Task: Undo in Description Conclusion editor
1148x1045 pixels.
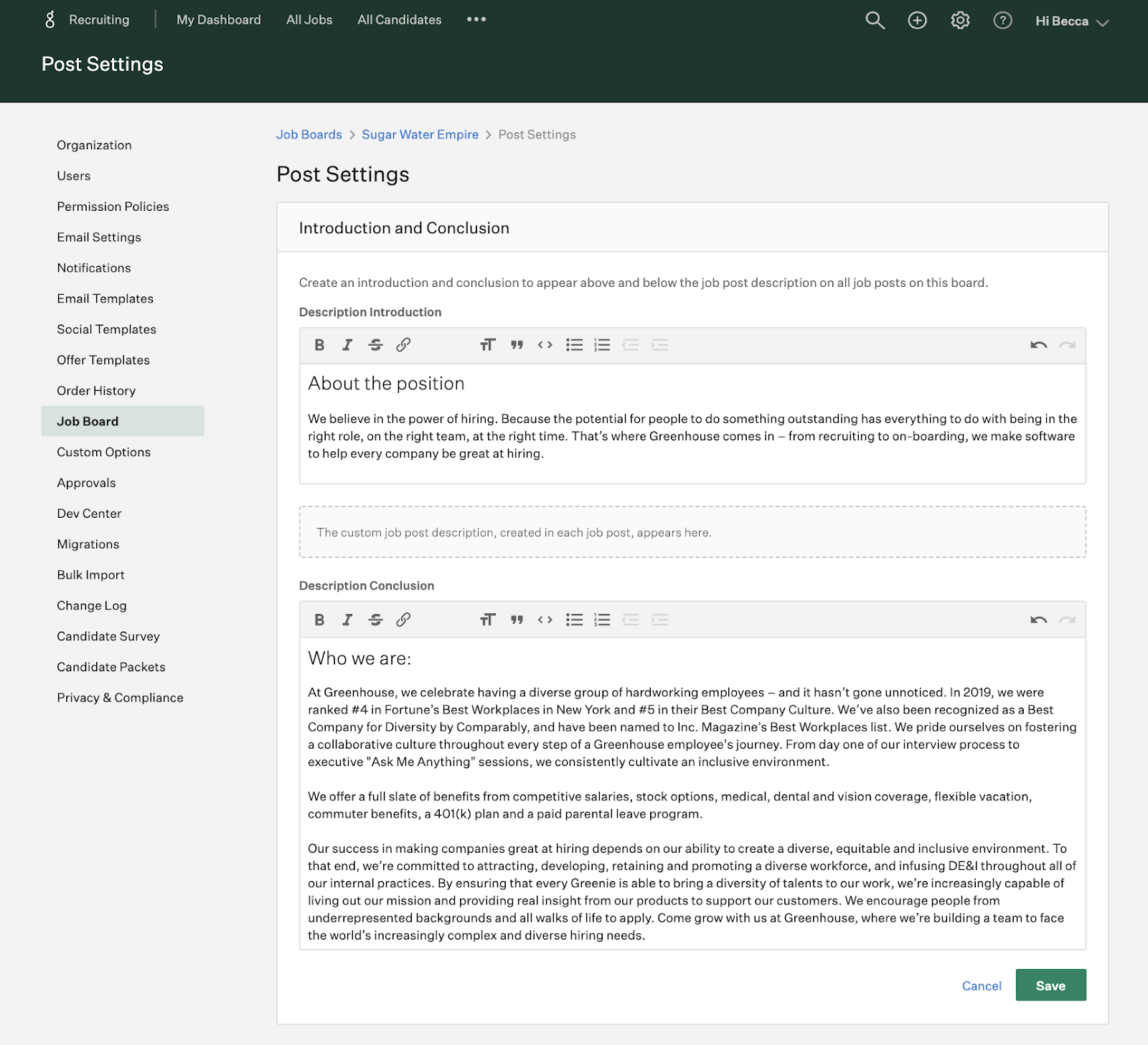Action: 1038,620
